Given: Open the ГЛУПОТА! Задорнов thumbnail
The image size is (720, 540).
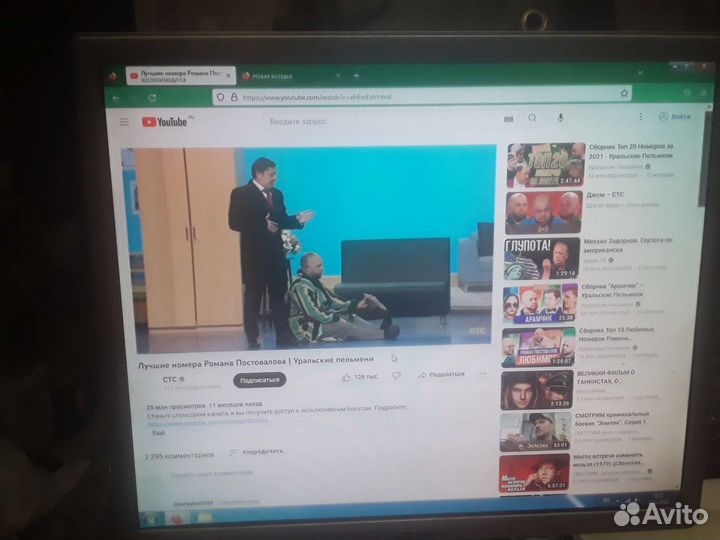Looking at the screenshot, I should 541,259.
